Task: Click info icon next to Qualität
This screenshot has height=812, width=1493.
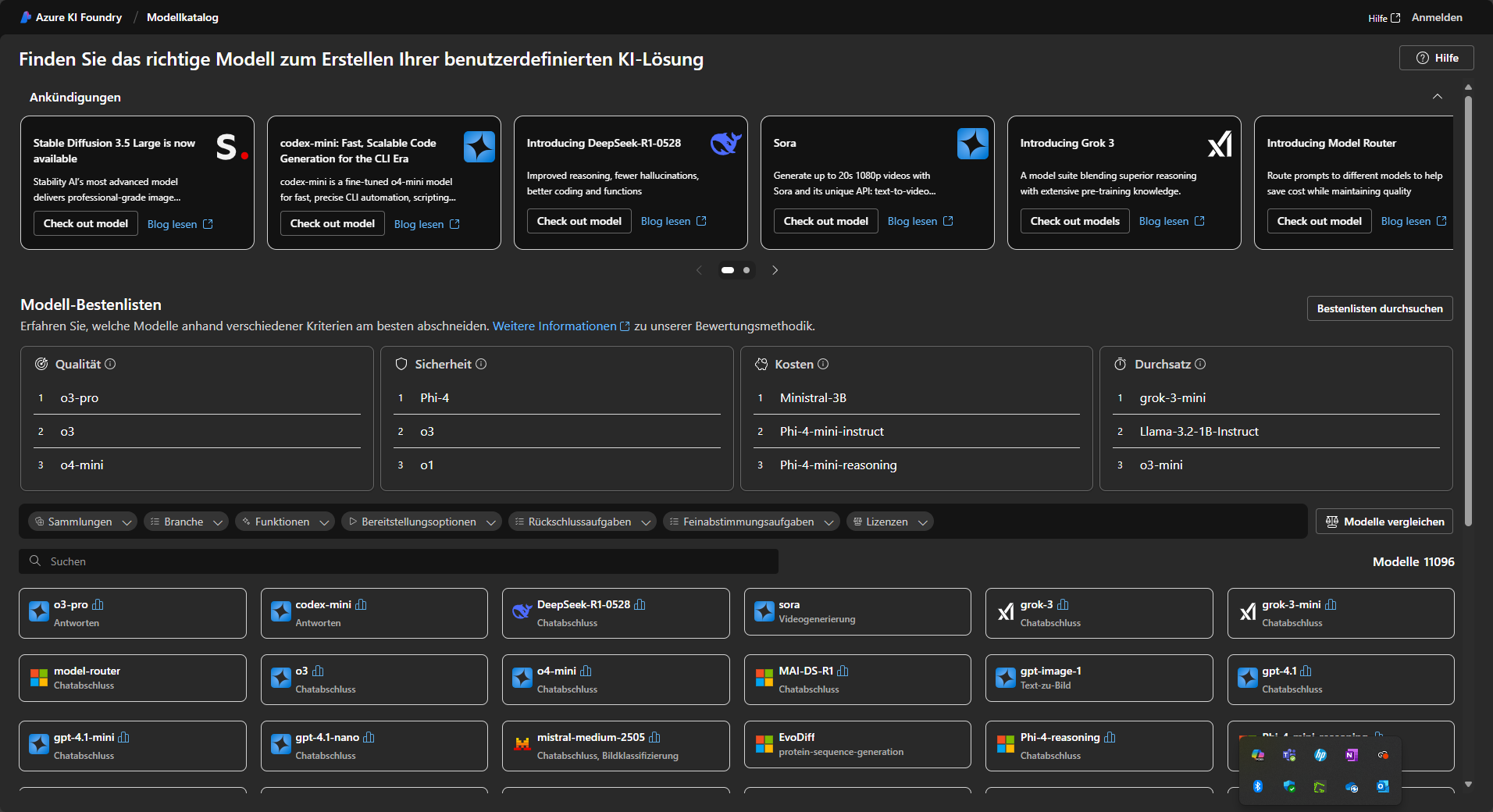Action: coord(110,364)
